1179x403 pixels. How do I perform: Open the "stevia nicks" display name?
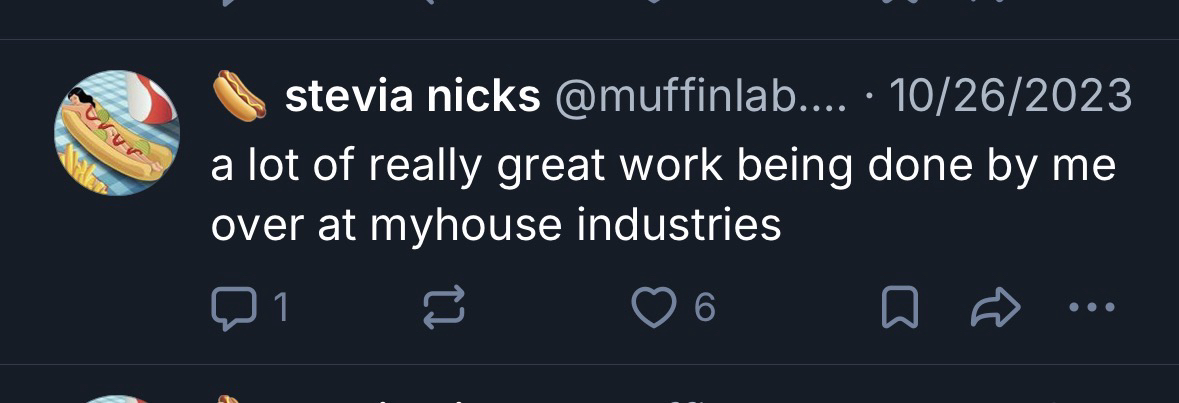[412, 96]
